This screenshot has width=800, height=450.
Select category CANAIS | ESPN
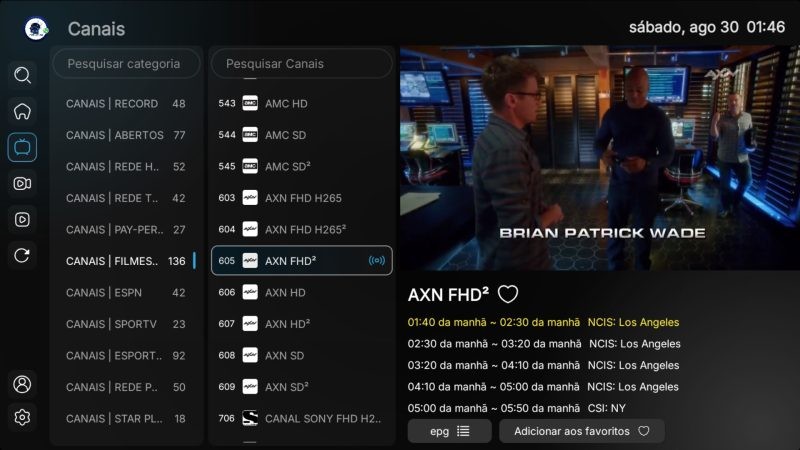(126, 293)
